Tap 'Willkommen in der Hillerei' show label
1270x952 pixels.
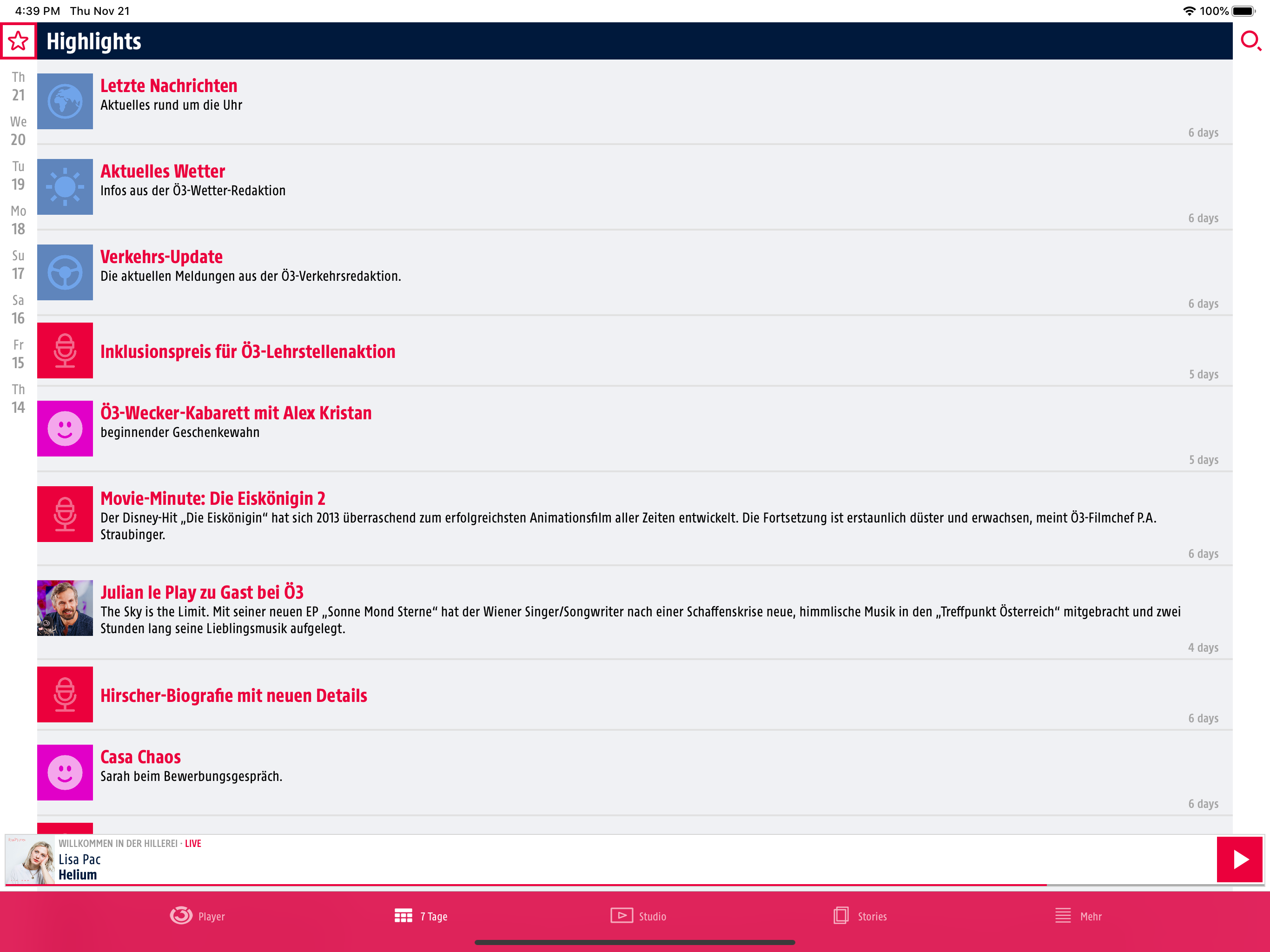coord(118,844)
